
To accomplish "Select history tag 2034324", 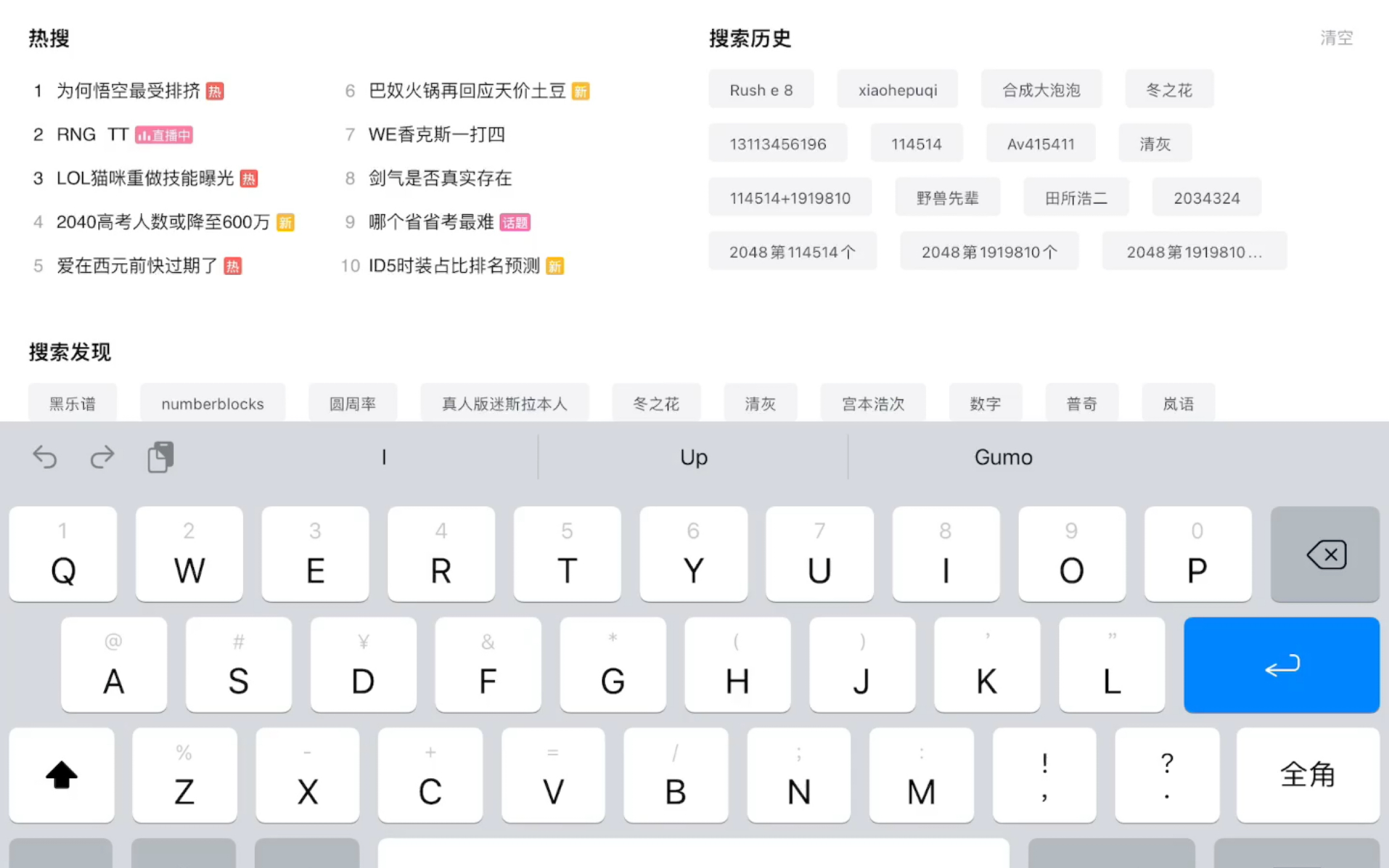I will tap(1206, 198).
